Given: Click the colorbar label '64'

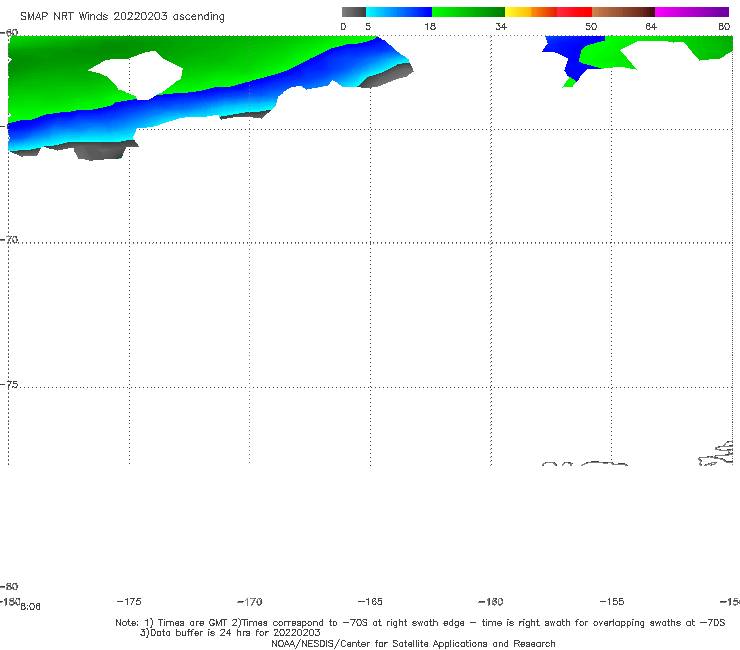Looking at the screenshot, I should [651, 26].
